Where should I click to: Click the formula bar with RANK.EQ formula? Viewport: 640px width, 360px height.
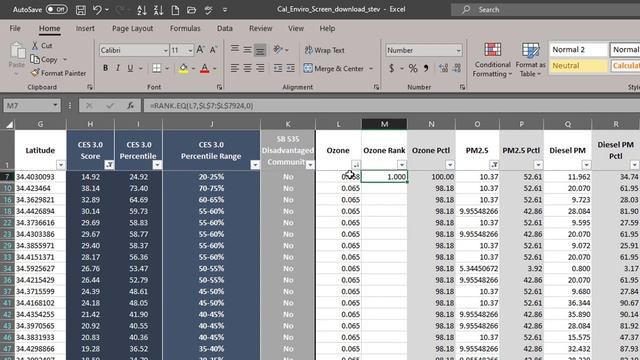391,106
